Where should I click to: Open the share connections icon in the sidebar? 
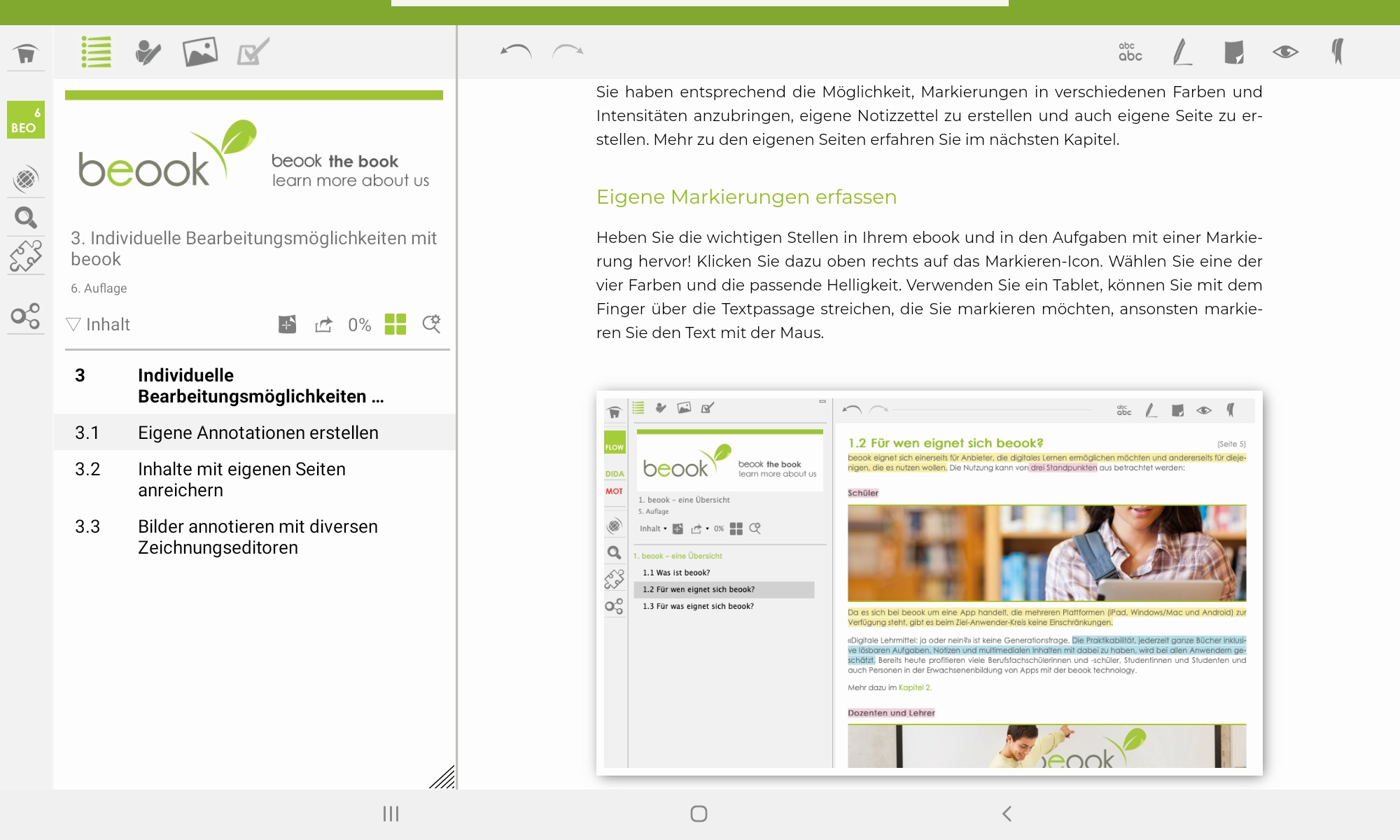click(x=26, y=316)
